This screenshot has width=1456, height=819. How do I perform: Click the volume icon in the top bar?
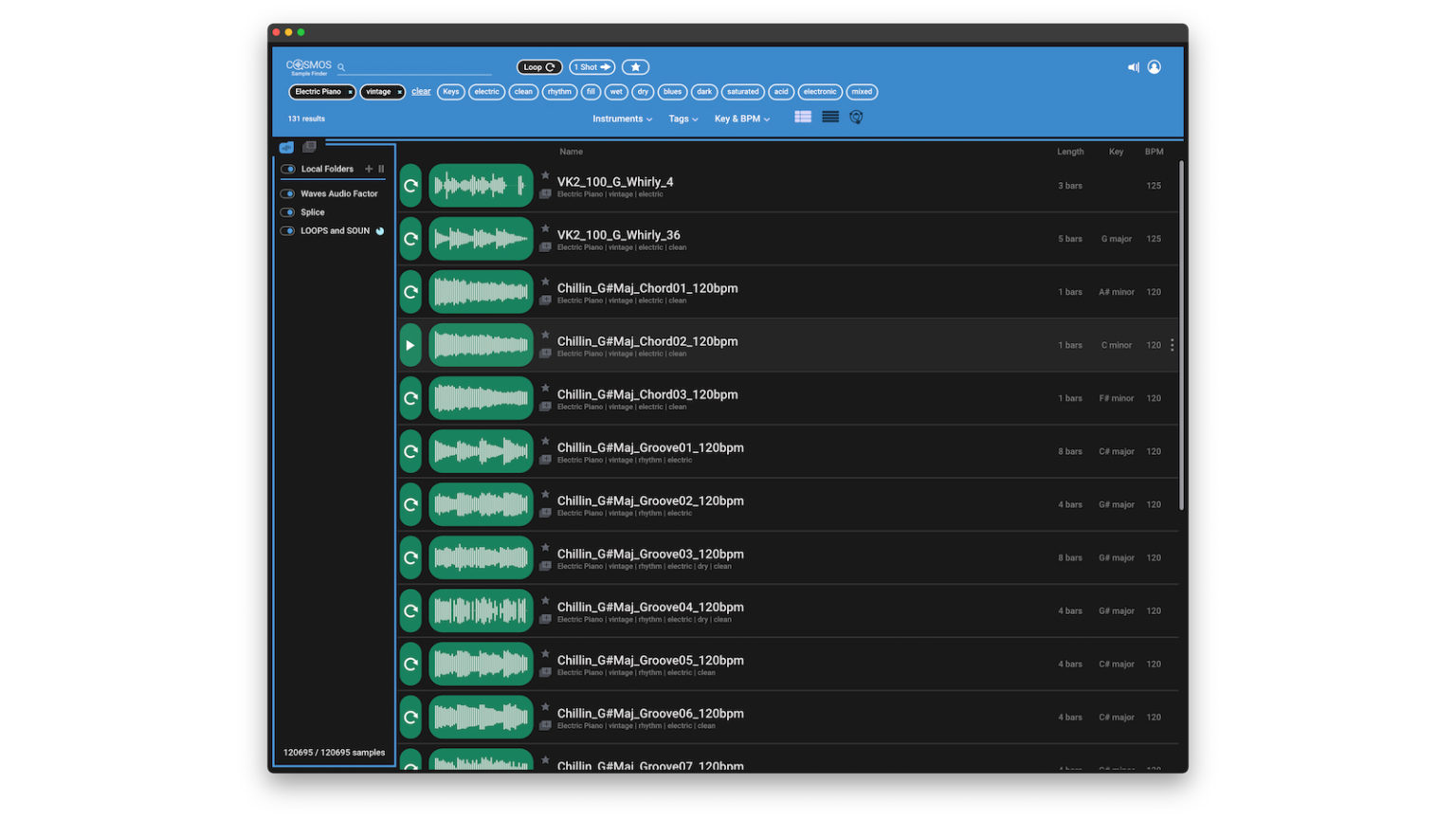pyautogui.click(x=1133, y=66)
